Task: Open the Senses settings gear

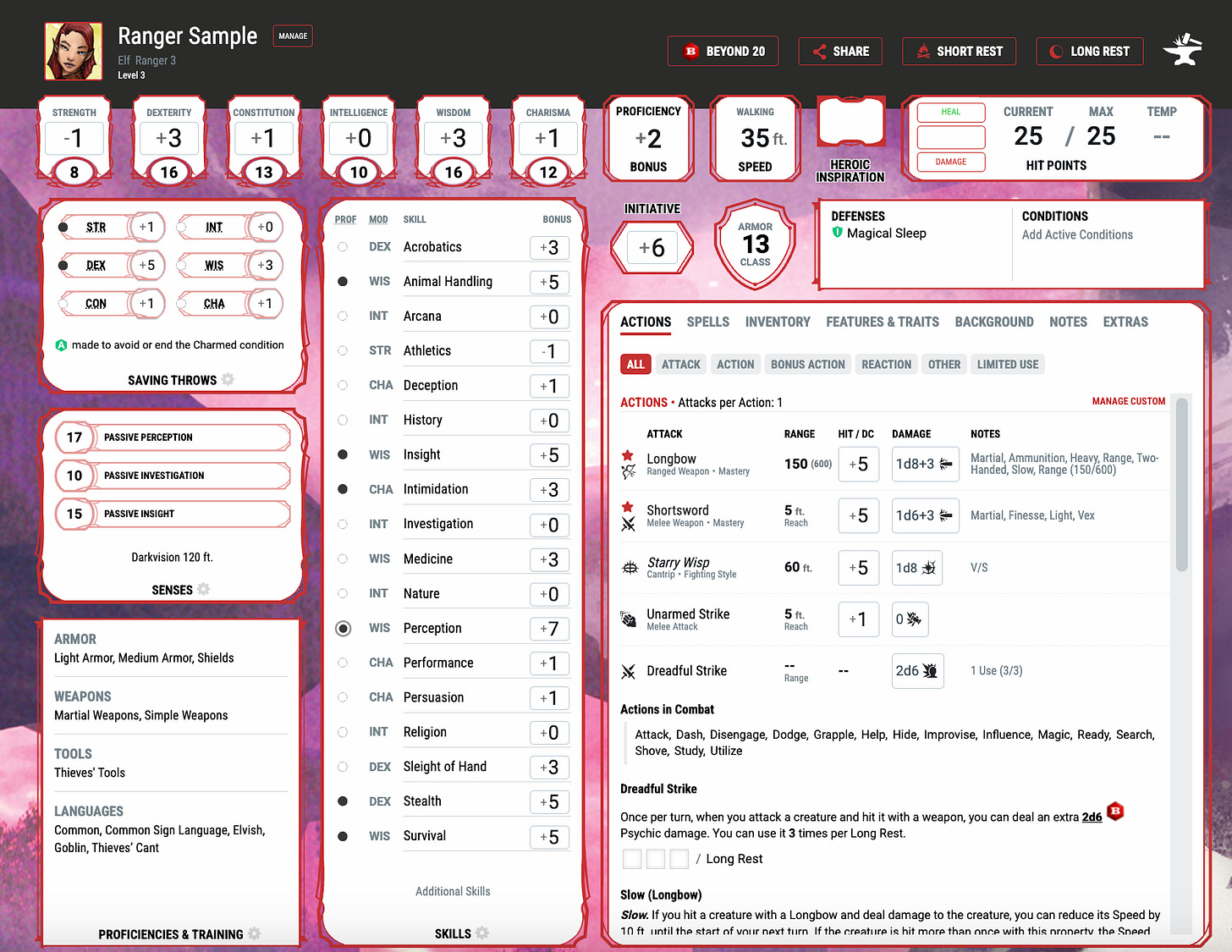Action: tap(203, 590)
